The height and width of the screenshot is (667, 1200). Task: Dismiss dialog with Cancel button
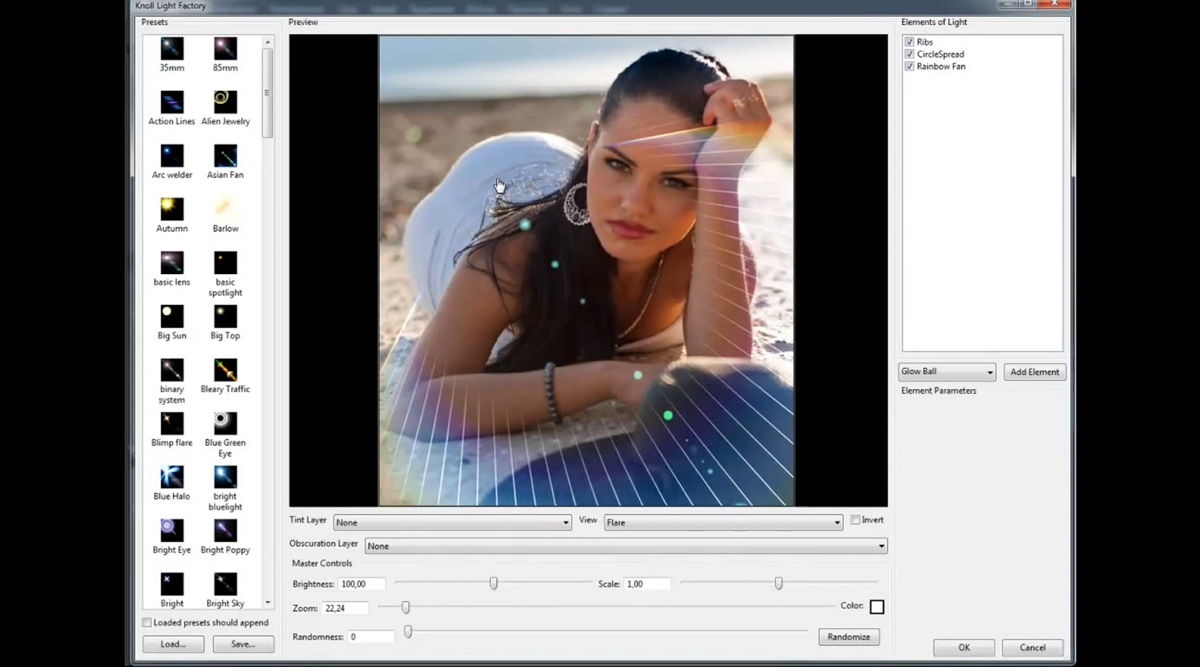coord(1032,647)
